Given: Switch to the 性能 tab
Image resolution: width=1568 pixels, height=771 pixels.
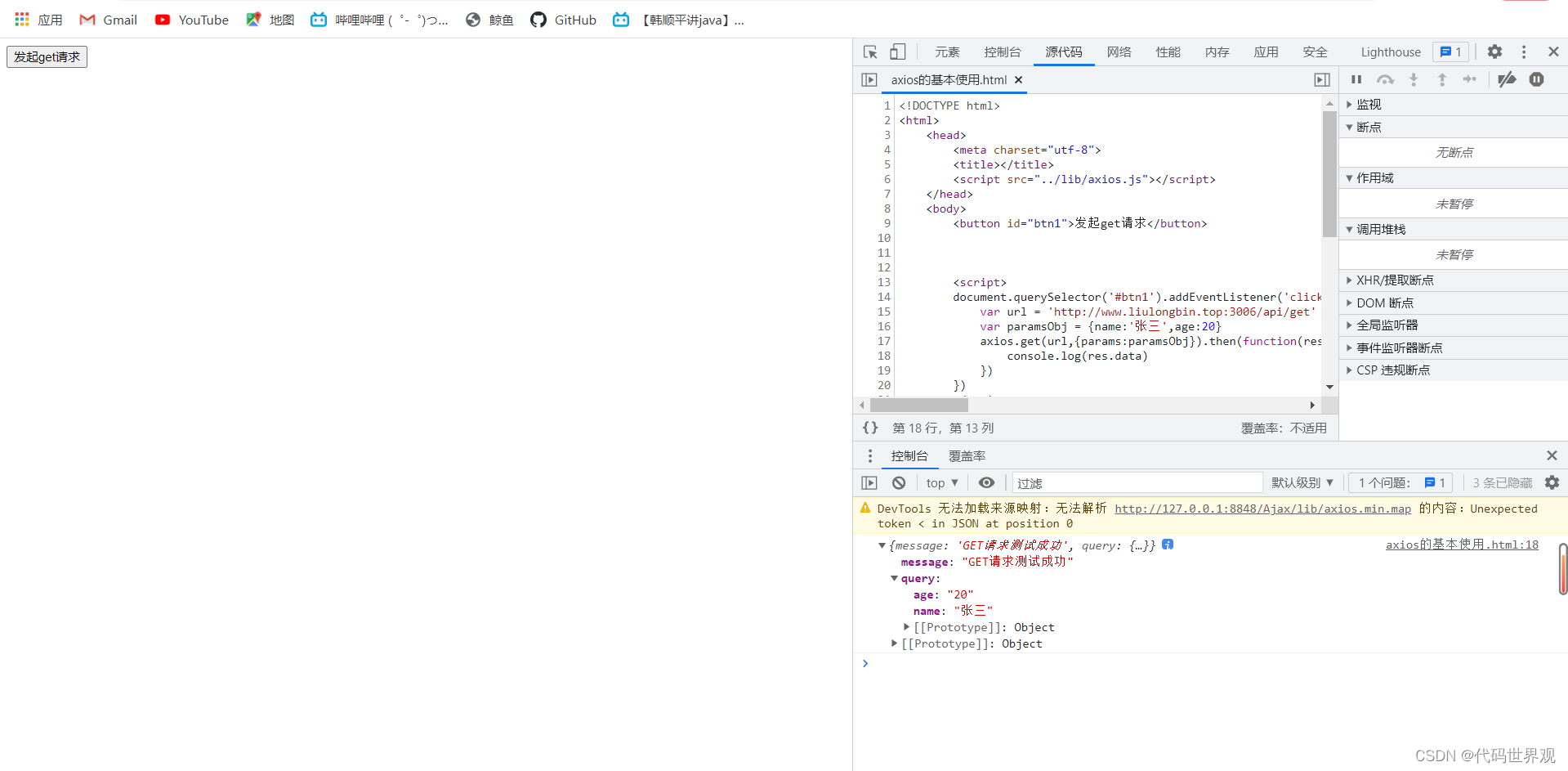Looking at the screenshot, I should click(1168, 52).
